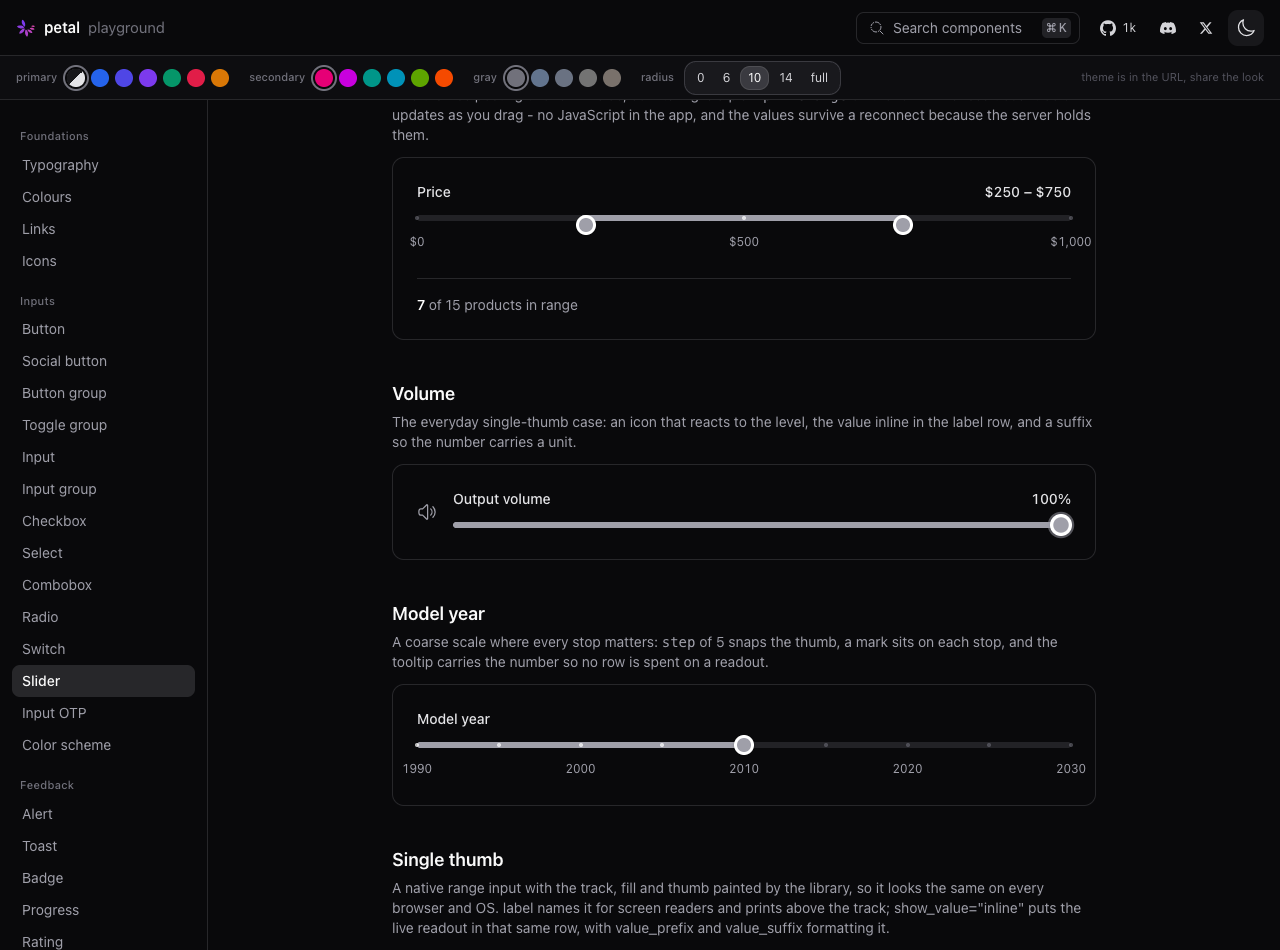Select the teal secondary color swatch

(372, 78)
